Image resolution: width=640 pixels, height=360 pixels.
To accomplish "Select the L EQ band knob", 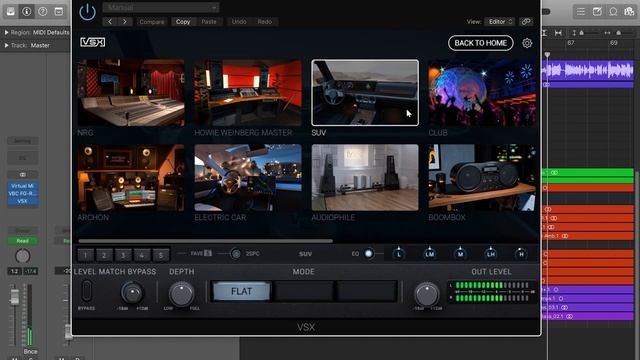I will click(398, 253).
